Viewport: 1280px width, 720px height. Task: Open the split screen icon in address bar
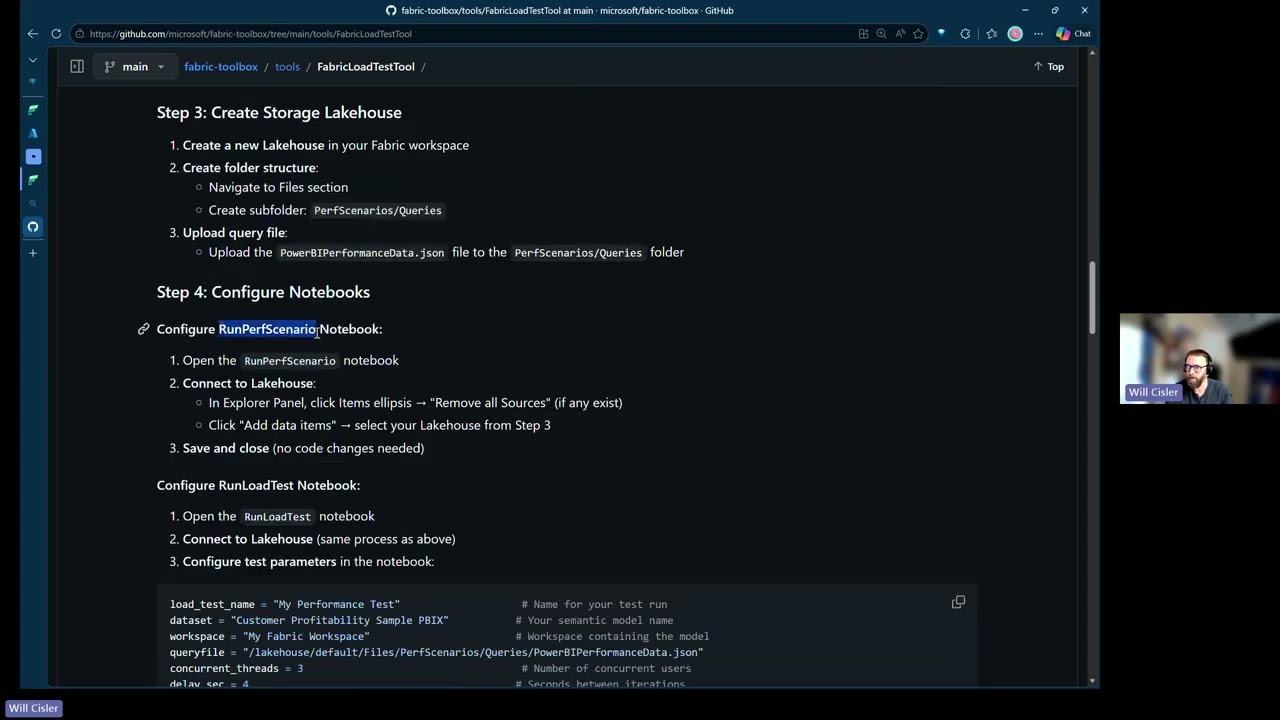(863, 34)
